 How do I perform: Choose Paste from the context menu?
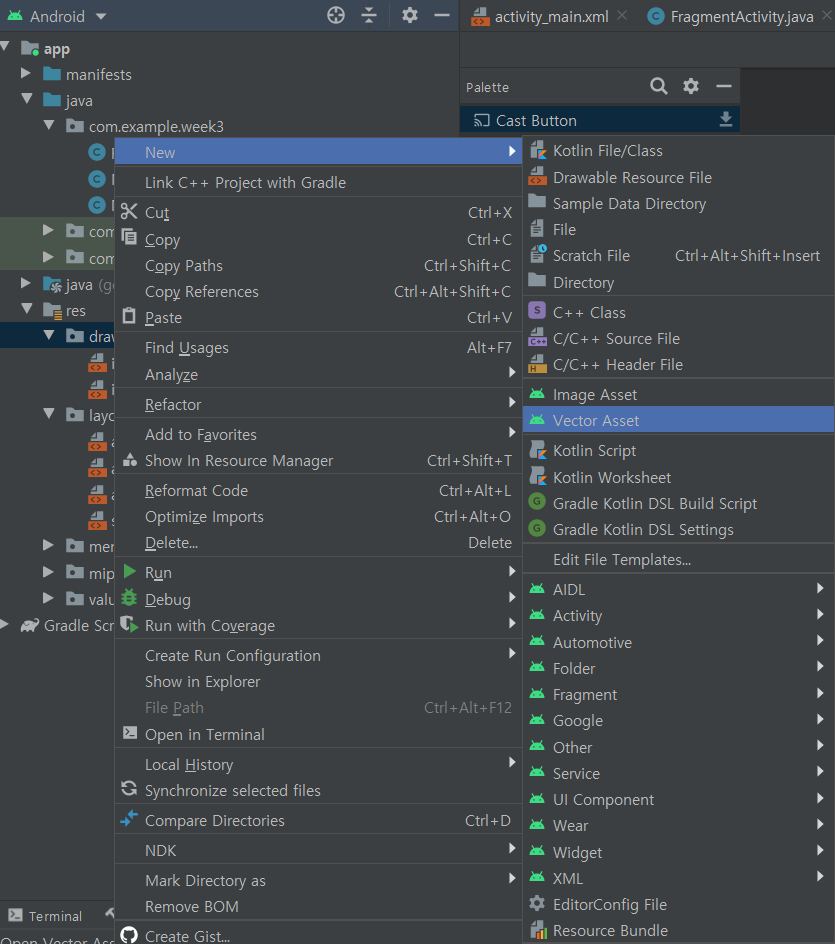(318, 317)
